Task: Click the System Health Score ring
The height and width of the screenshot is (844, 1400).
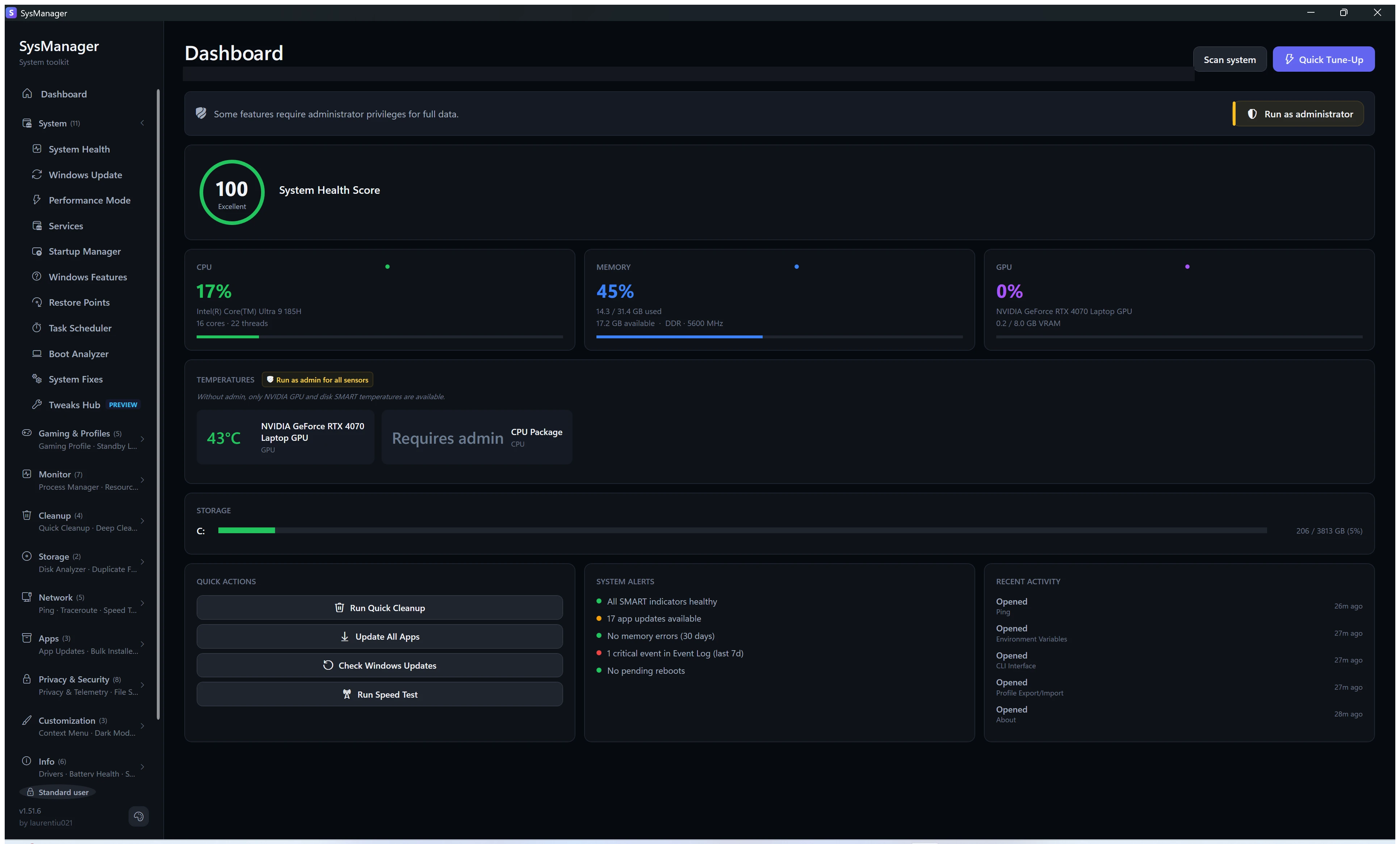Action: (232, 192)
